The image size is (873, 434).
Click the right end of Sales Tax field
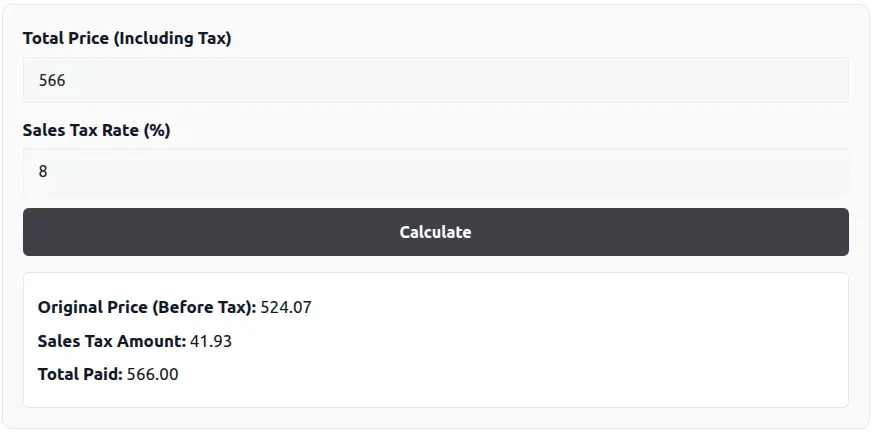pos(830,171)
